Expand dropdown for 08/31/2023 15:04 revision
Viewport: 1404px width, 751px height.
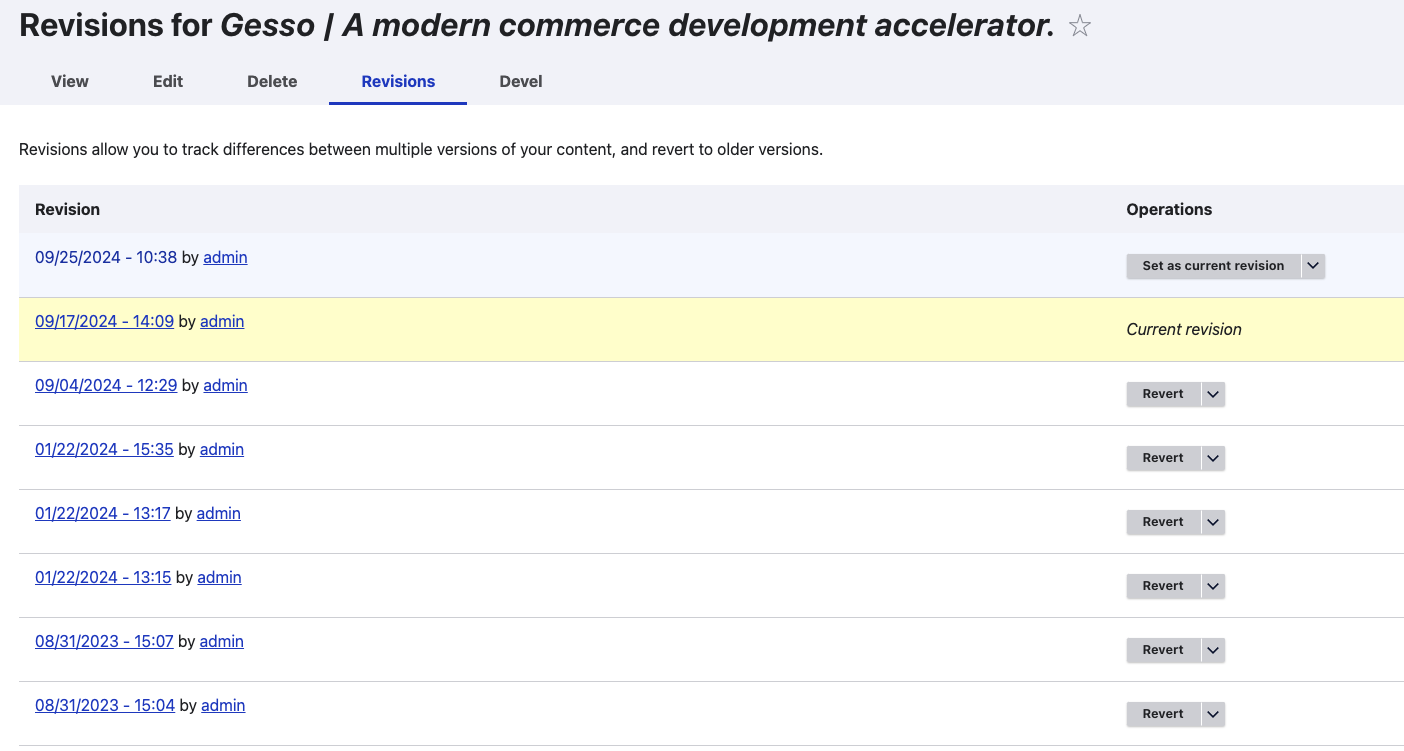(x=1213, y=714)
